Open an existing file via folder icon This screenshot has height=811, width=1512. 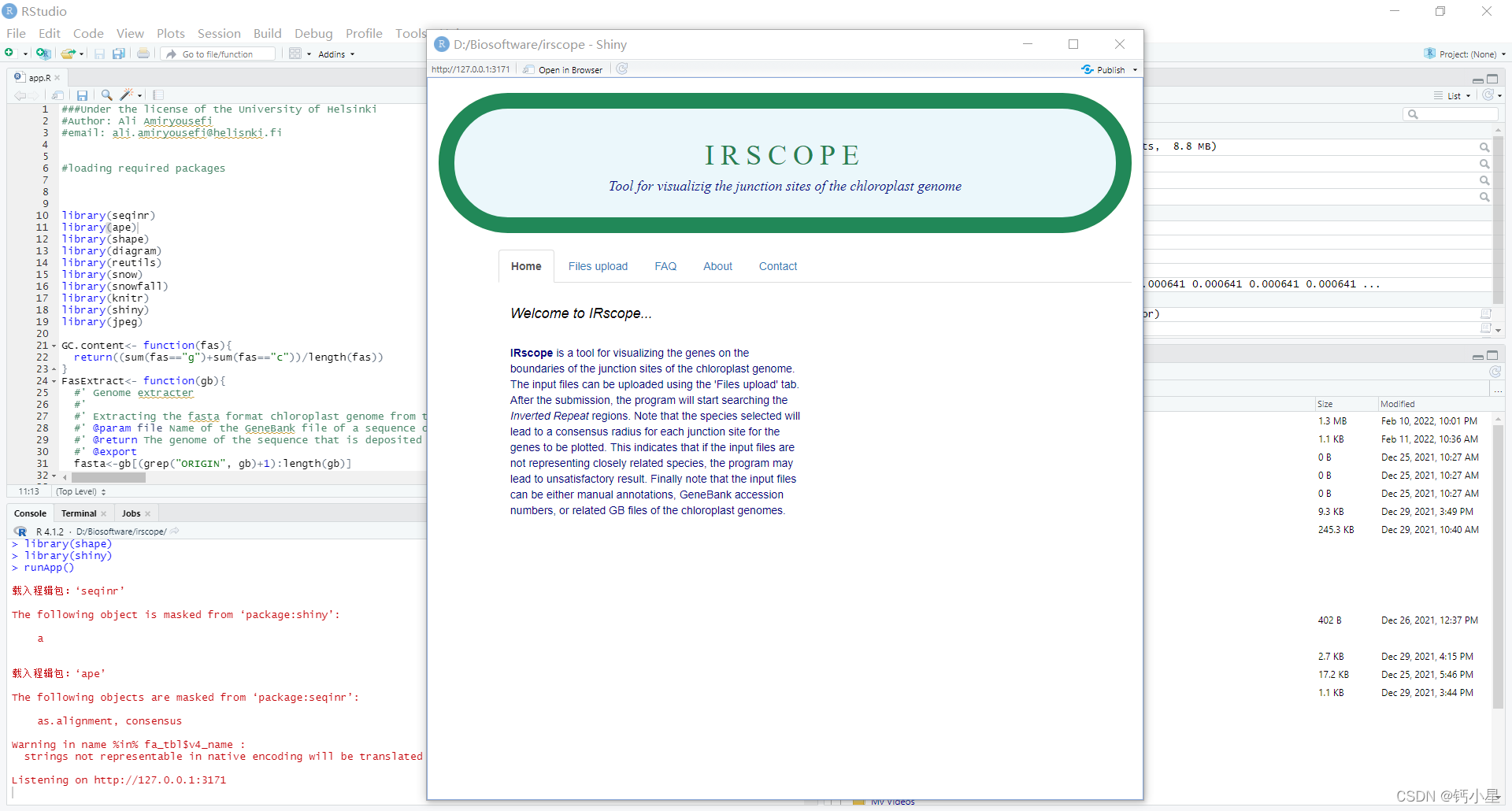click(67, 53)
